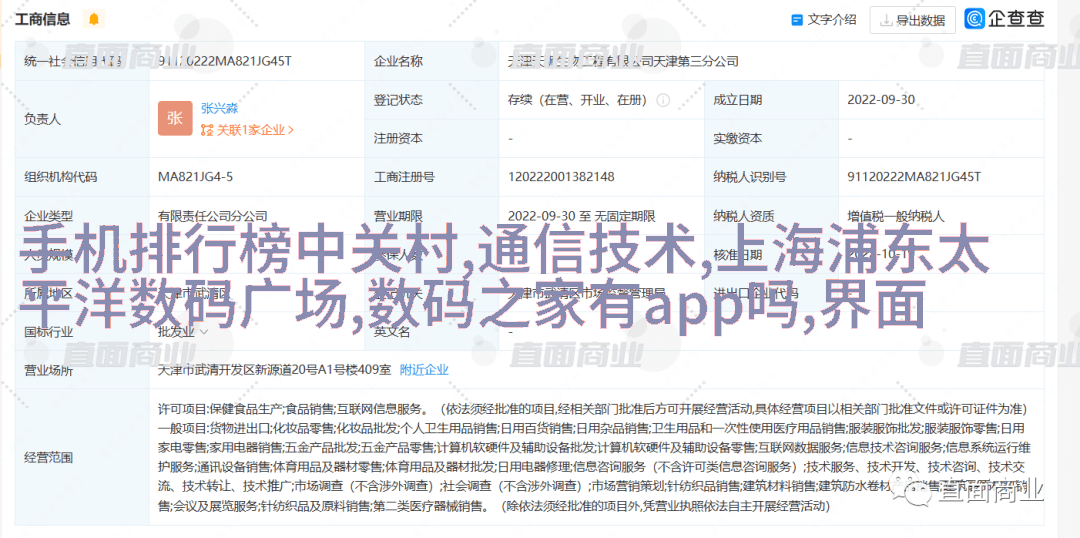1080x538 pixels.
Task: Click the bell alert icon beside 工商信息
Action: (94, 19)
